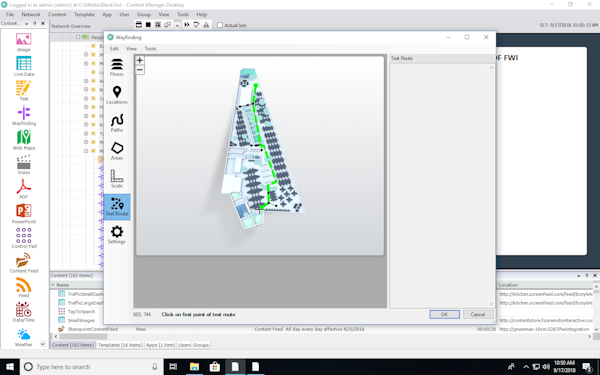The width and height of the screenshot is (600, 375).
Task: Click the fast-forward toolbar icon
Action: click(x=187, y=25)
